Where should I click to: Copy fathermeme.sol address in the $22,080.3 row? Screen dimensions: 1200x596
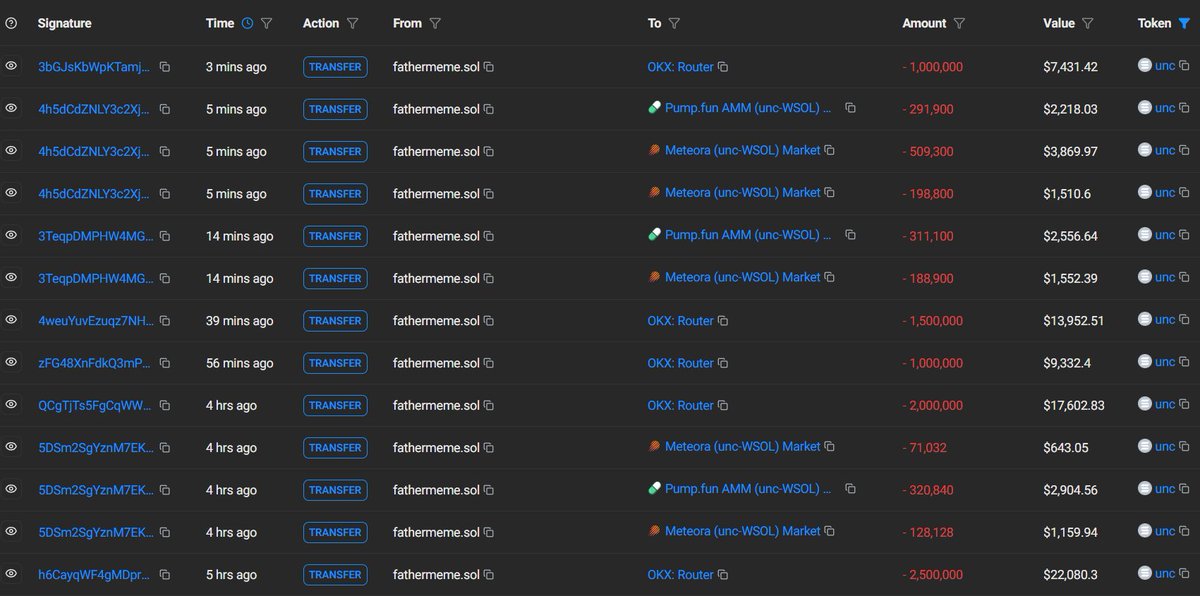(x=489, y=575)
